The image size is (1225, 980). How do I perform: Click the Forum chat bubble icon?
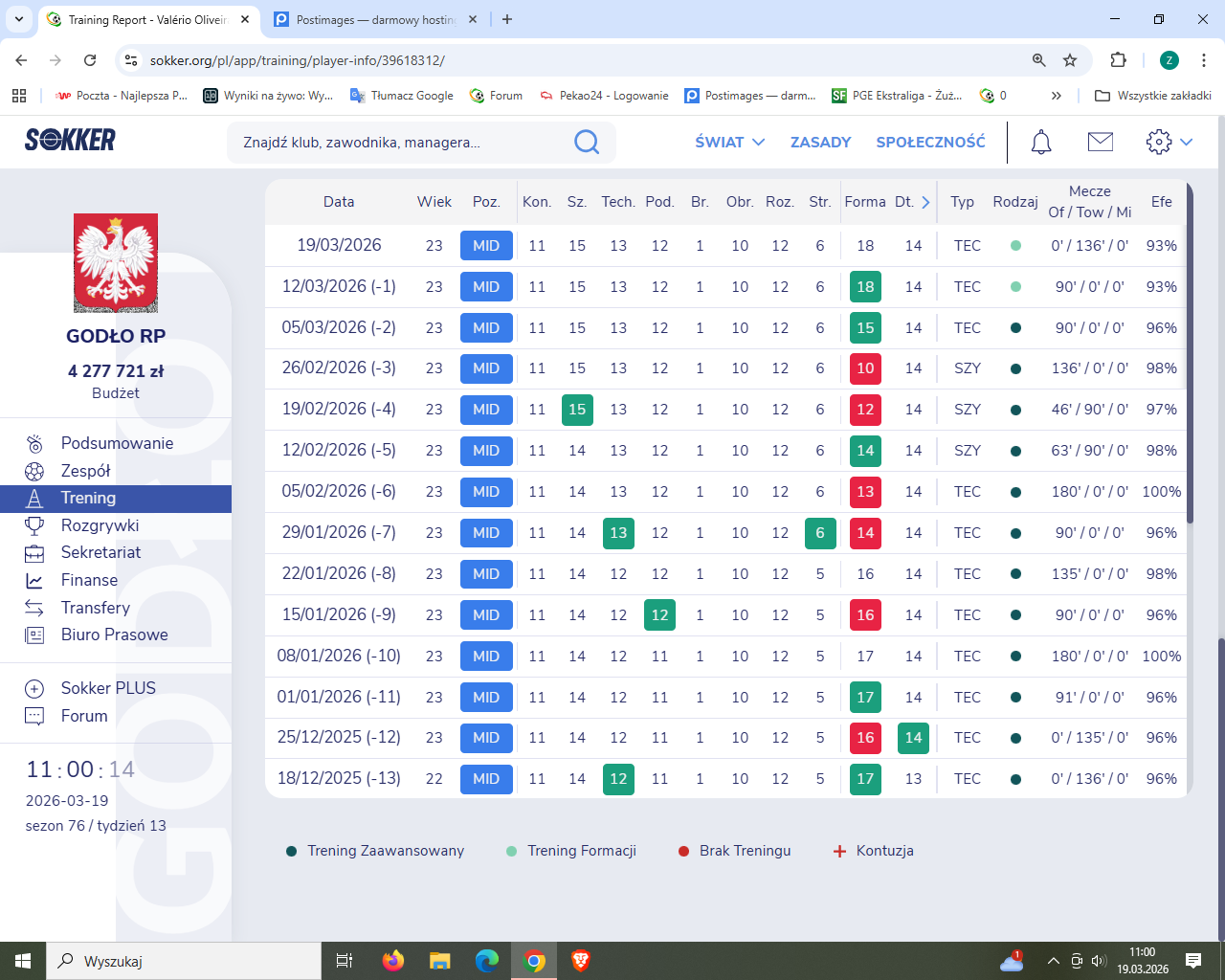[34, 716]
